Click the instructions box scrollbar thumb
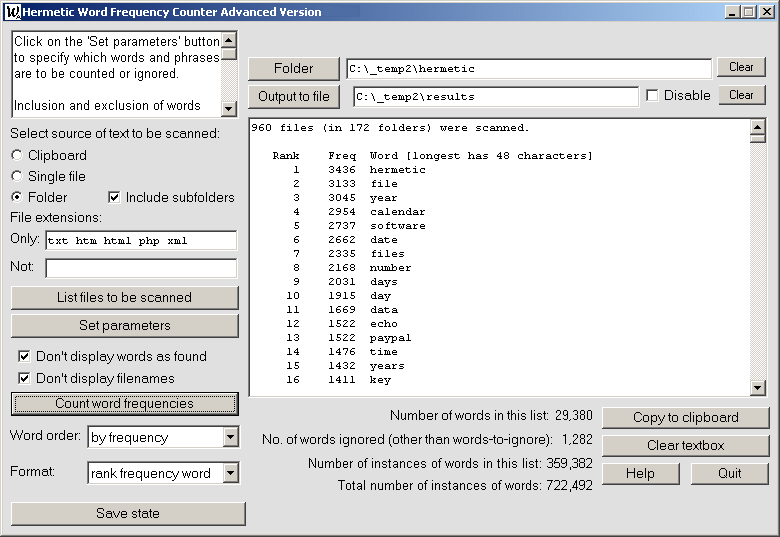Image resolution: width=780 pixels, height=537 pixels. [x=228, y=54]
